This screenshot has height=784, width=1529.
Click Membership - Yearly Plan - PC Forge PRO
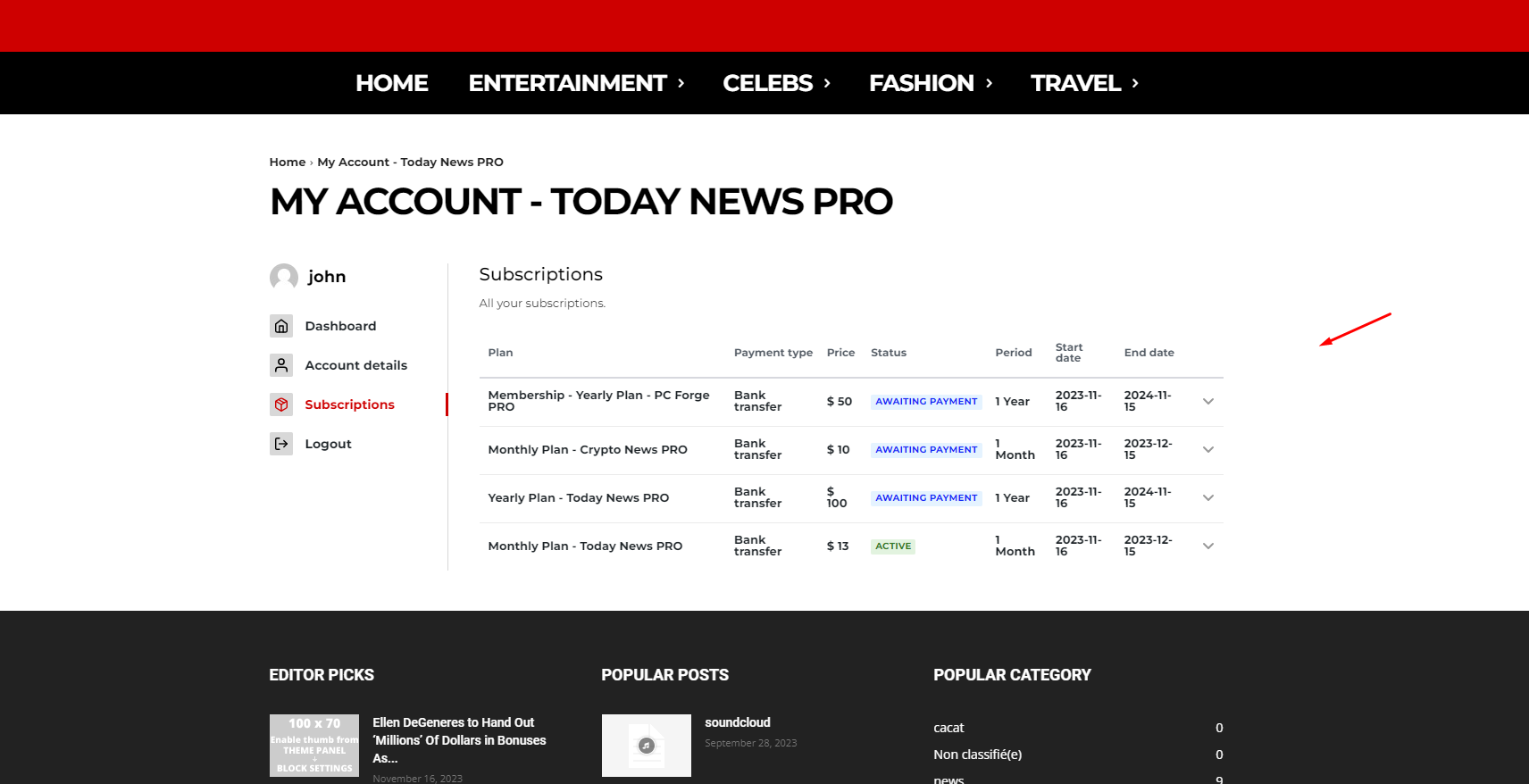click(x=598, y=401)
